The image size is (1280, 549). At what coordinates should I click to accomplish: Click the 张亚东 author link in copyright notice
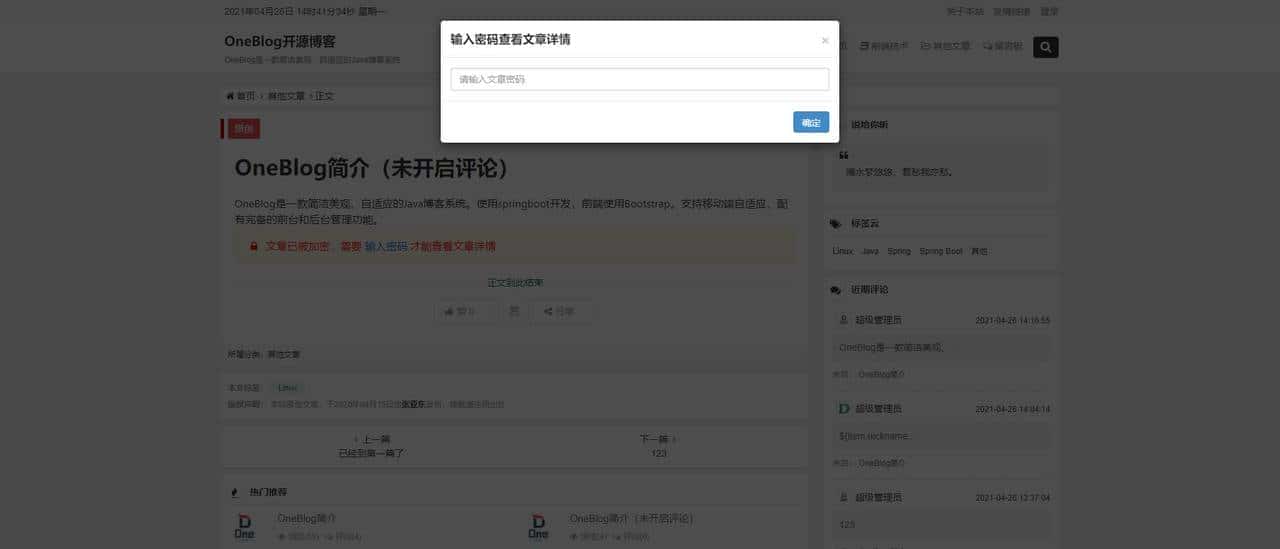(x=411, y=405)
